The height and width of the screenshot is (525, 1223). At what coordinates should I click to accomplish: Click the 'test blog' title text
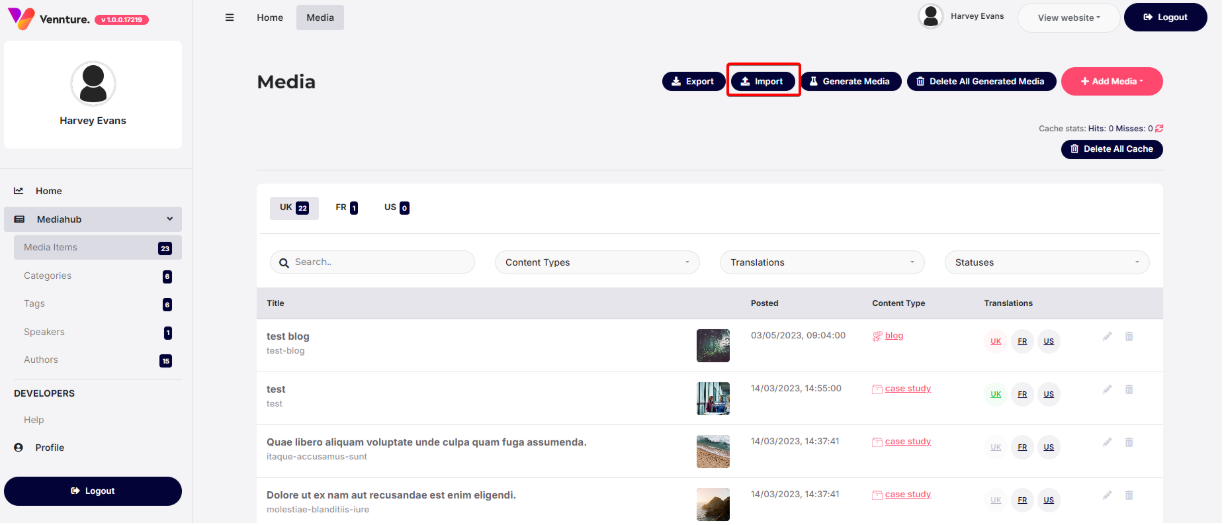click(288, 336)
